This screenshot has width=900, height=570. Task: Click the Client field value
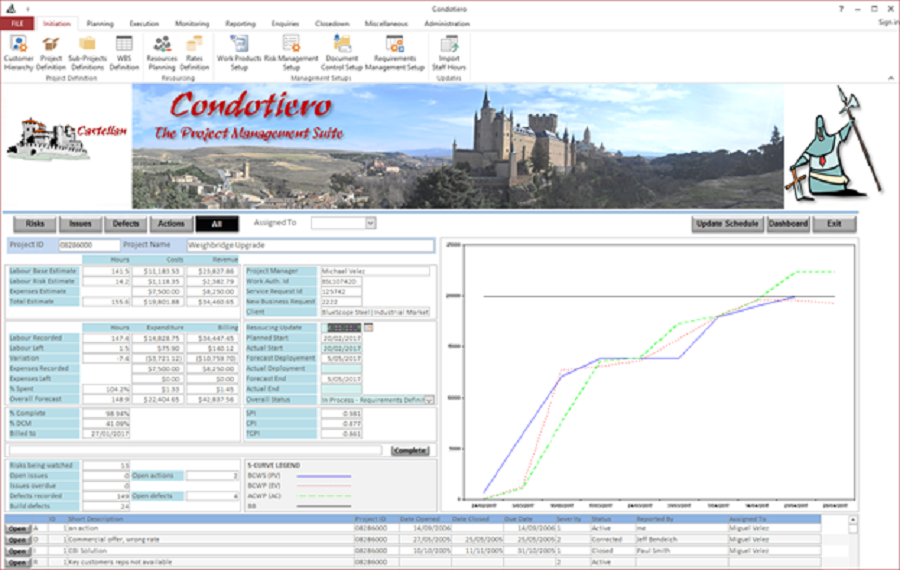point(375,312)
